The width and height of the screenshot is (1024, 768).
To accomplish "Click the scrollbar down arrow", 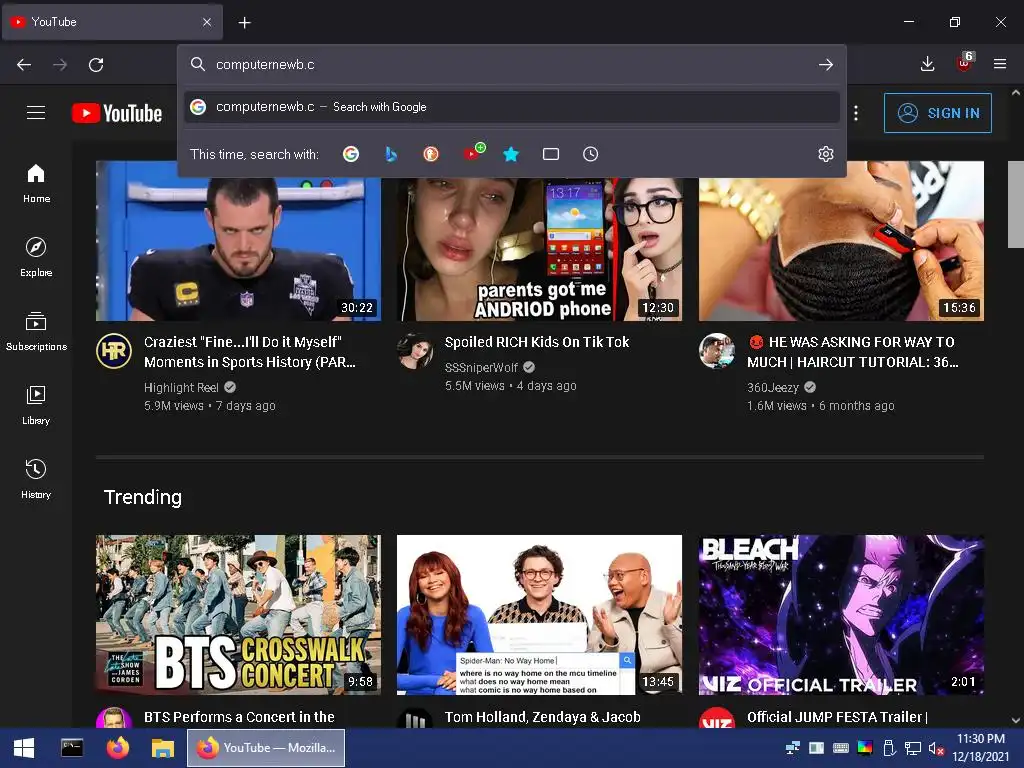I will click(1016, 720).
